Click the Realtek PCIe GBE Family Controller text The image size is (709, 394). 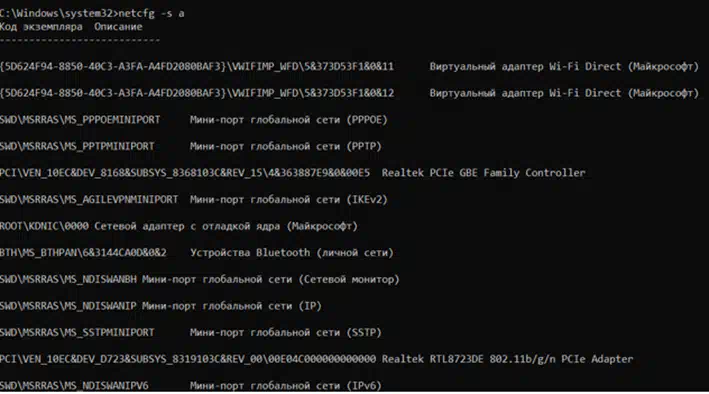point(483,173)
